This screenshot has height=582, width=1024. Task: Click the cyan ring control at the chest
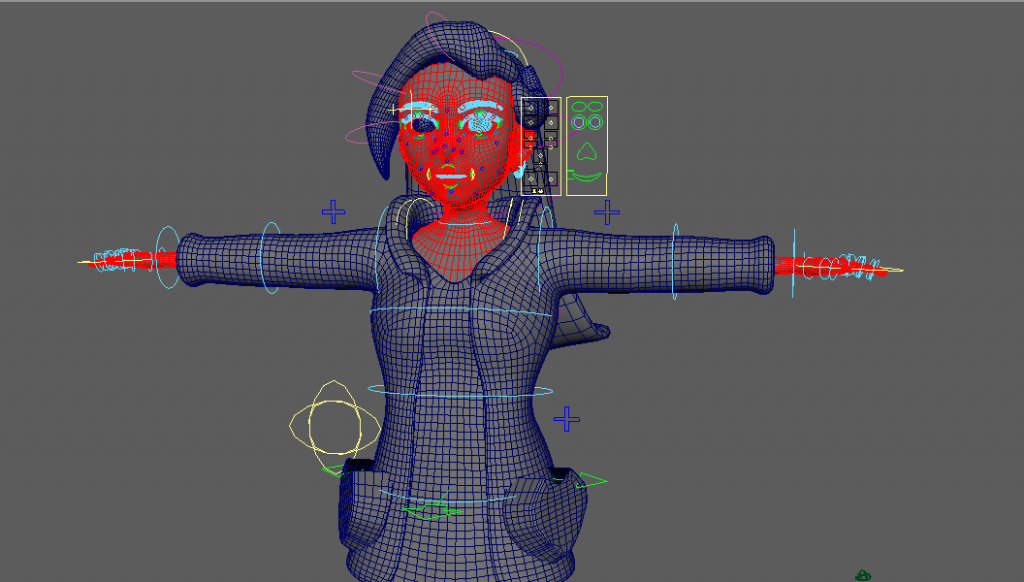click(x=460, y=313)
